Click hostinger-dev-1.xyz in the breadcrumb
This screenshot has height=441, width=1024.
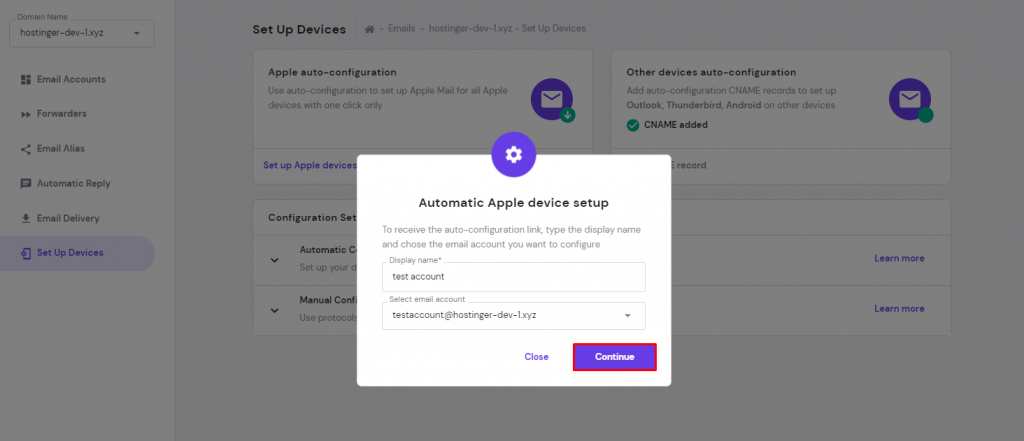(470, 29)
